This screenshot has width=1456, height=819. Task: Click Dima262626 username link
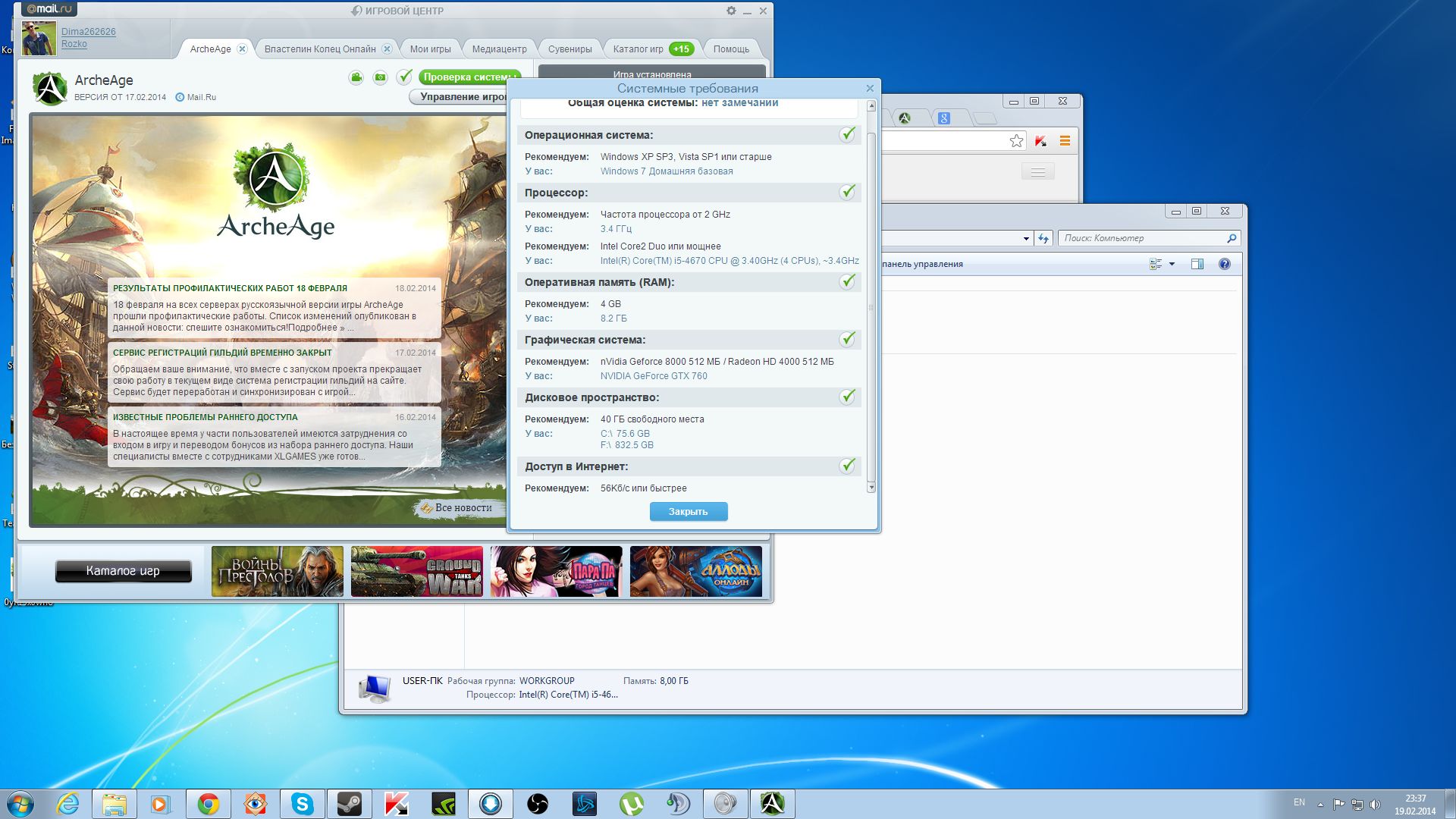pos(89,32)
